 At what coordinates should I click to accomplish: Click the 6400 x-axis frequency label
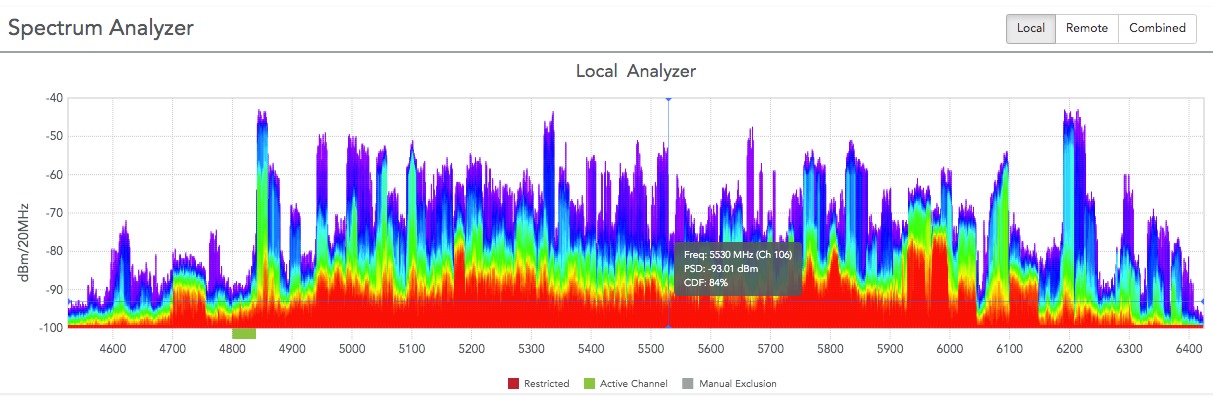click(x=1188, y=348)
